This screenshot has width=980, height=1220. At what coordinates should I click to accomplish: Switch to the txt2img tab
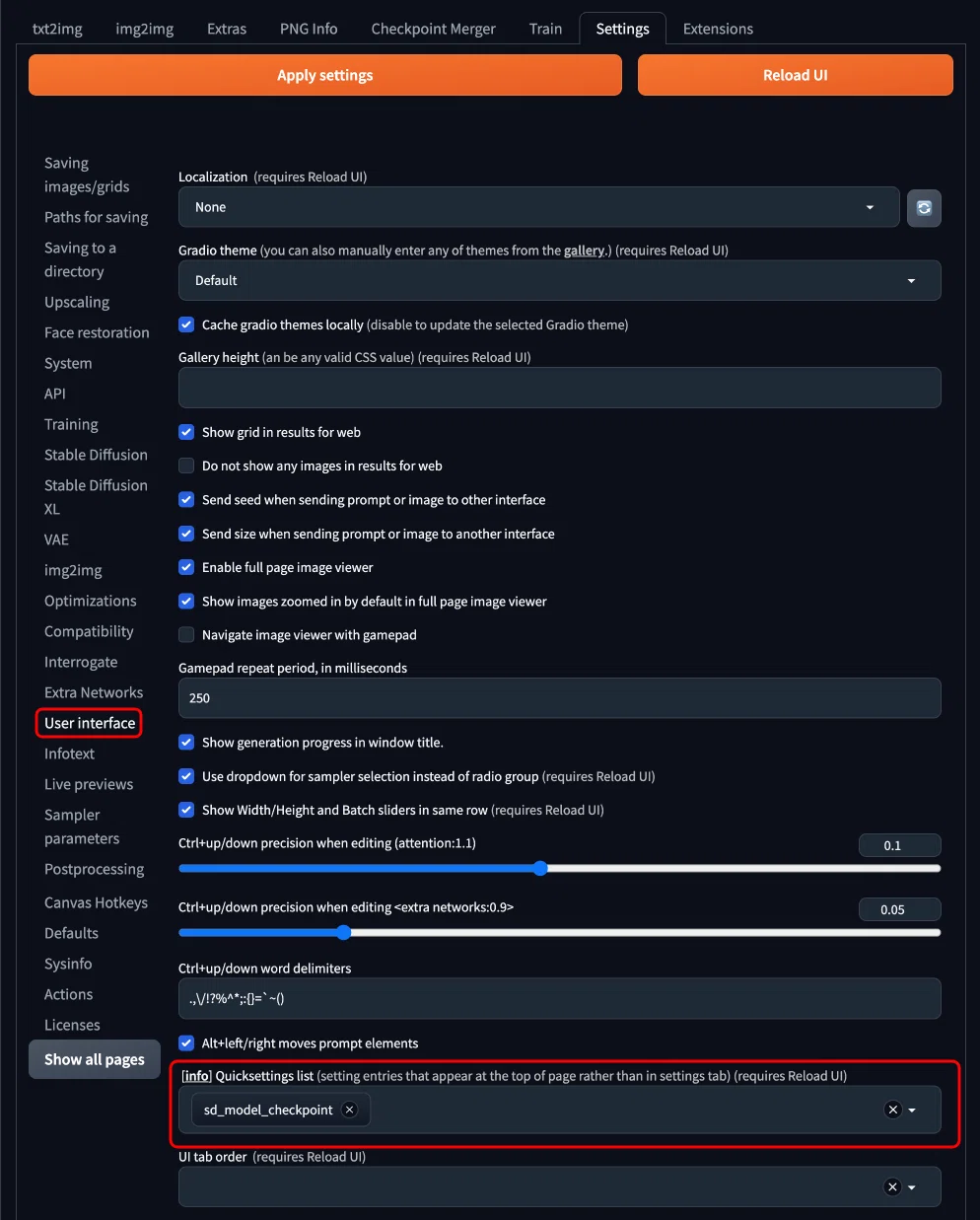click(x=57, y=29)
